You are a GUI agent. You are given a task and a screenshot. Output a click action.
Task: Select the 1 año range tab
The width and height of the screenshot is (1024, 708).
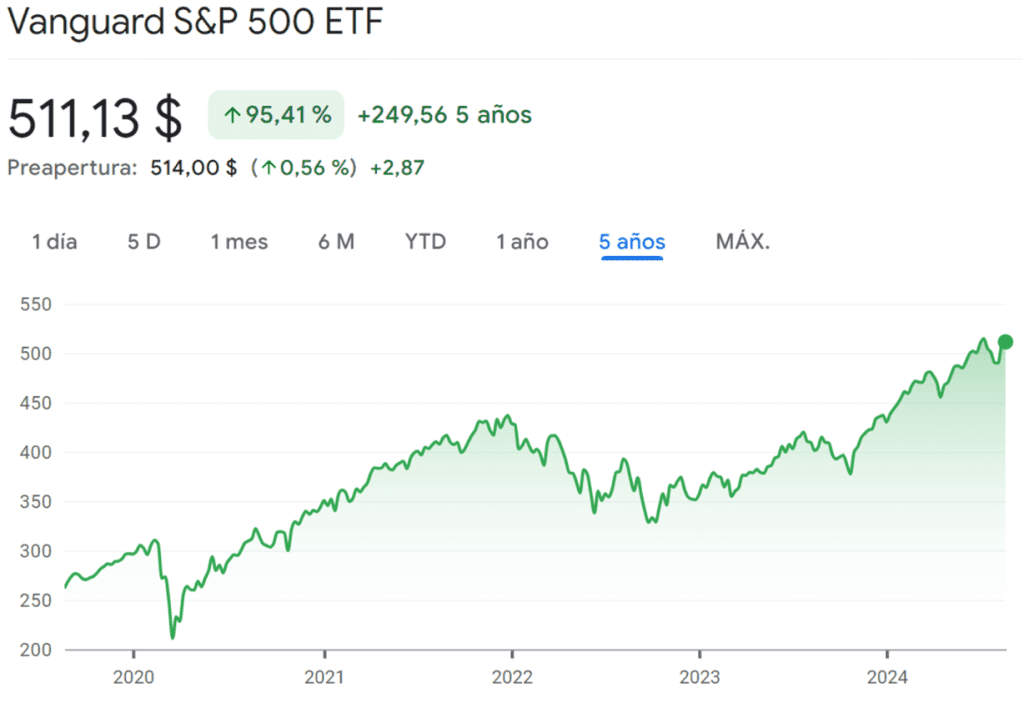[x=521, y=241]
